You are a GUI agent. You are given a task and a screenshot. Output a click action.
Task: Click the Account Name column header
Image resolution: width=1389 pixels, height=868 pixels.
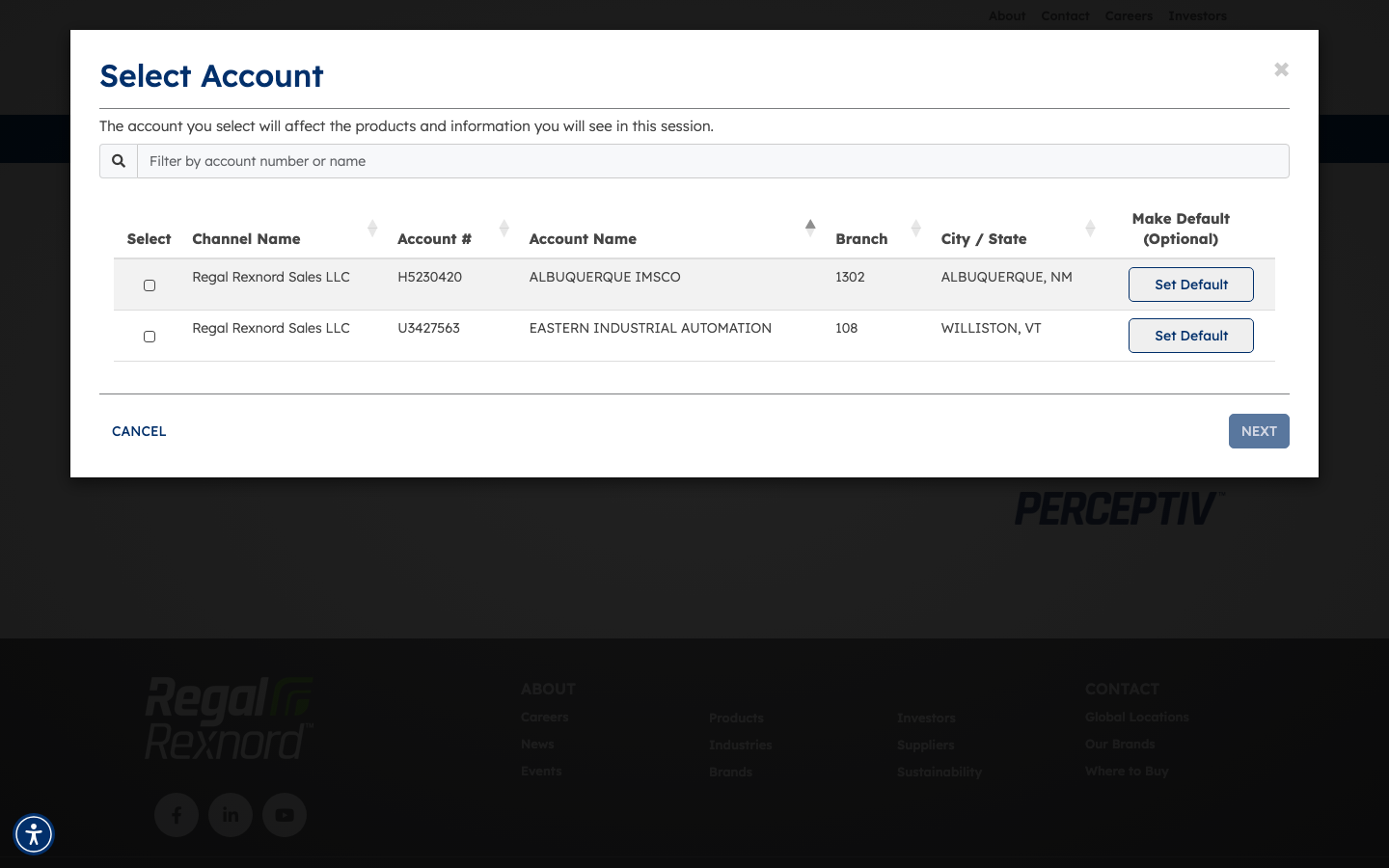(583, 239)
